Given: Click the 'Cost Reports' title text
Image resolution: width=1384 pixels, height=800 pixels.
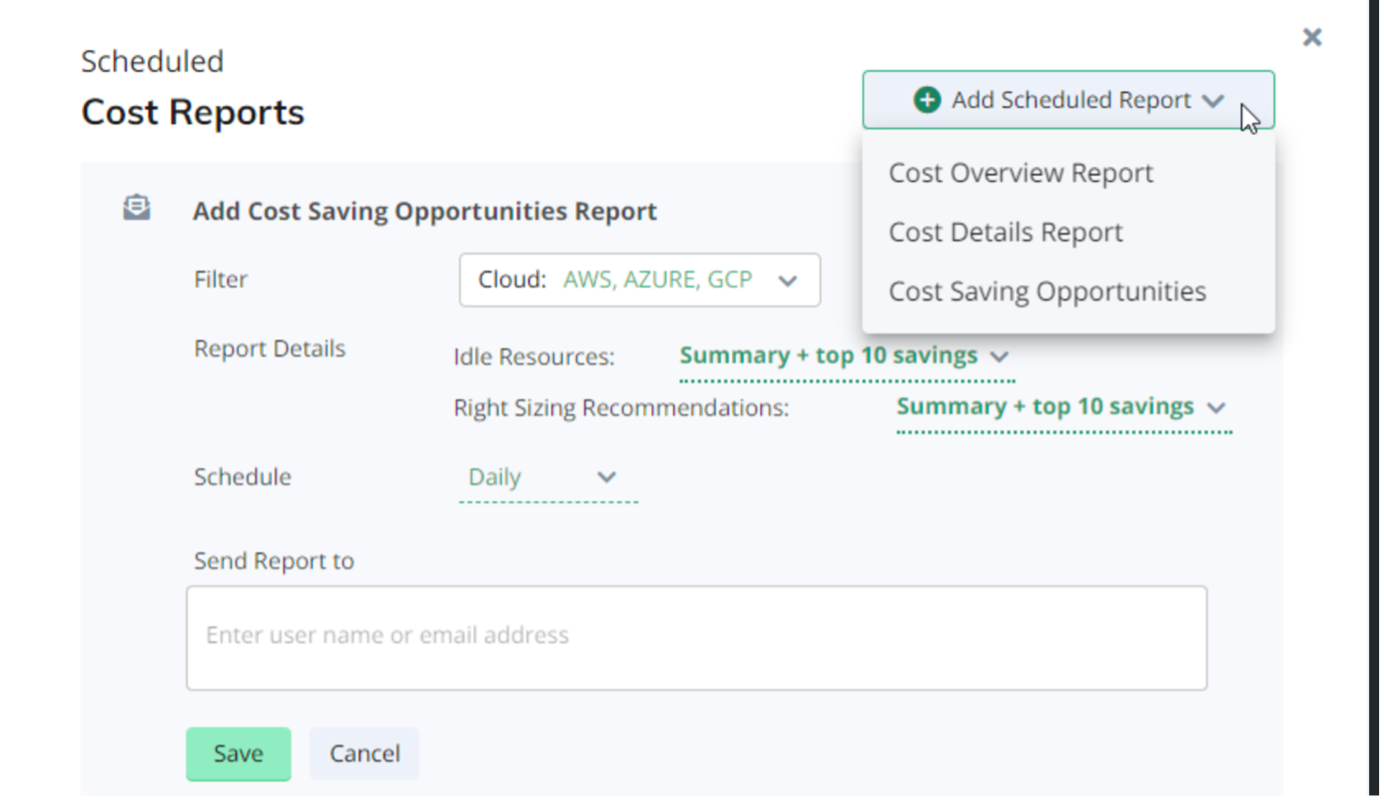Looking at the screenshot, I should click(193, 112).
